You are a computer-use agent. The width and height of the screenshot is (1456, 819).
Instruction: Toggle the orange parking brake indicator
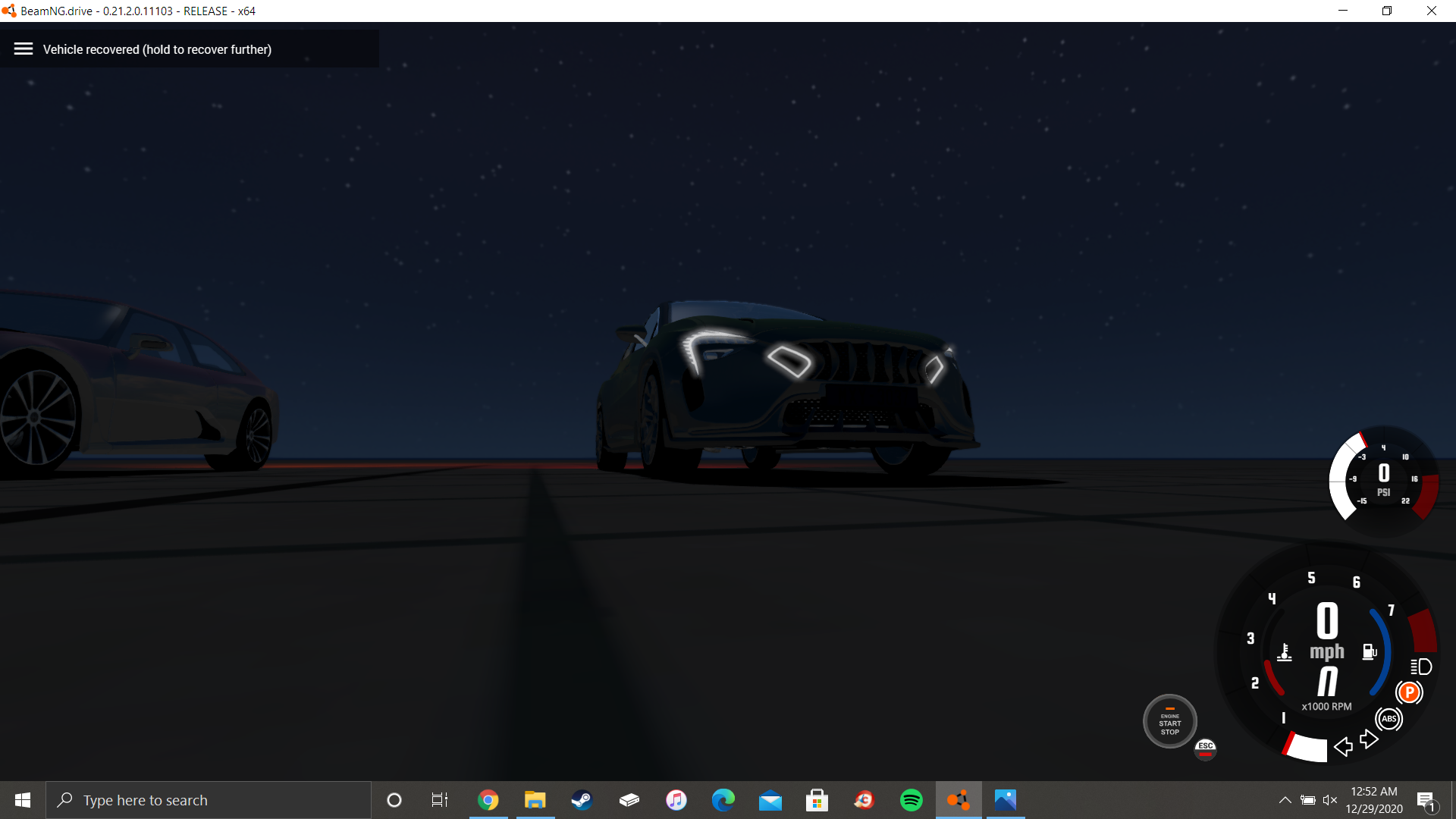(1409, 692)
